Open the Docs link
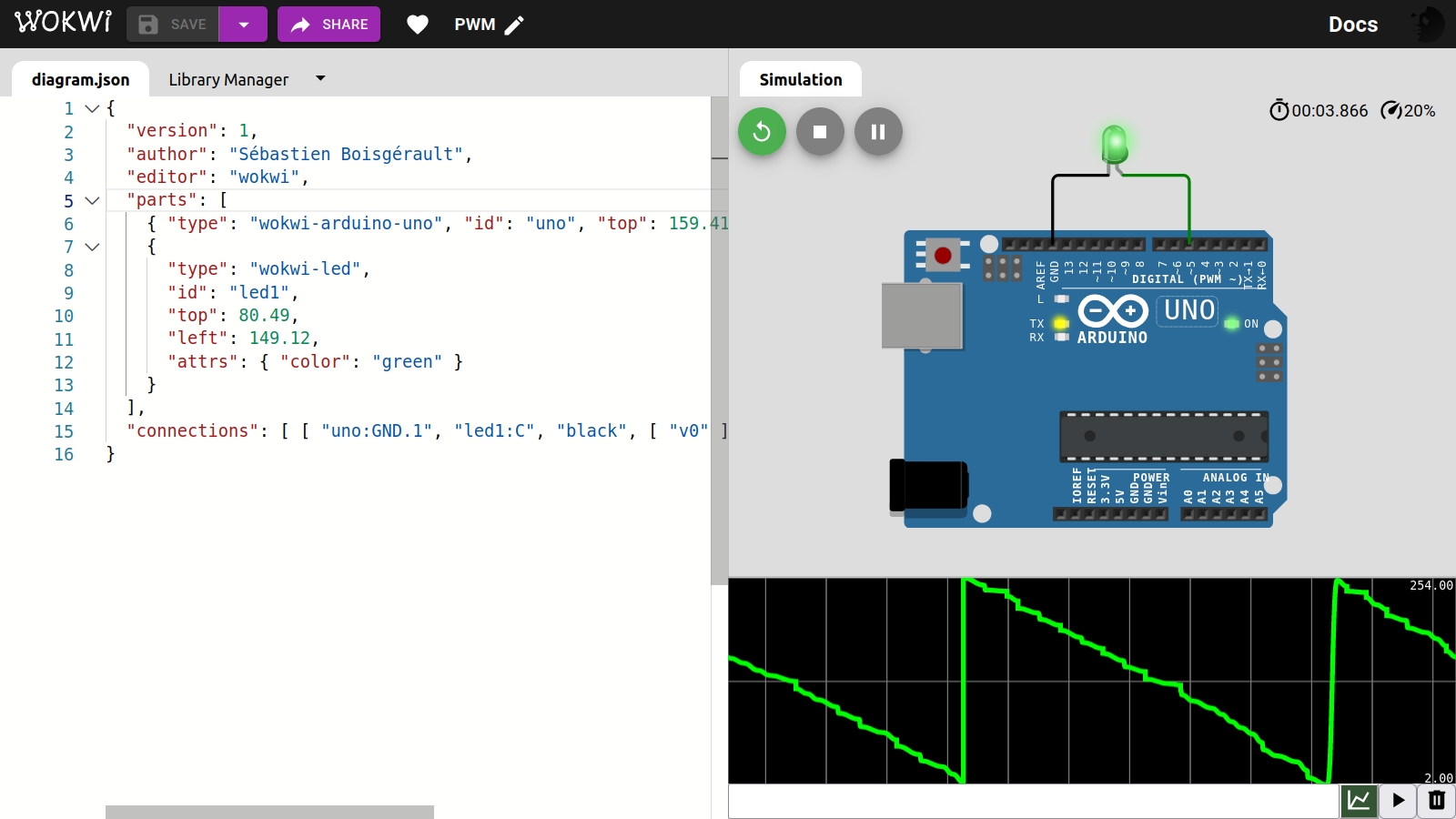1456x819 pixels. click(1353, 25)
